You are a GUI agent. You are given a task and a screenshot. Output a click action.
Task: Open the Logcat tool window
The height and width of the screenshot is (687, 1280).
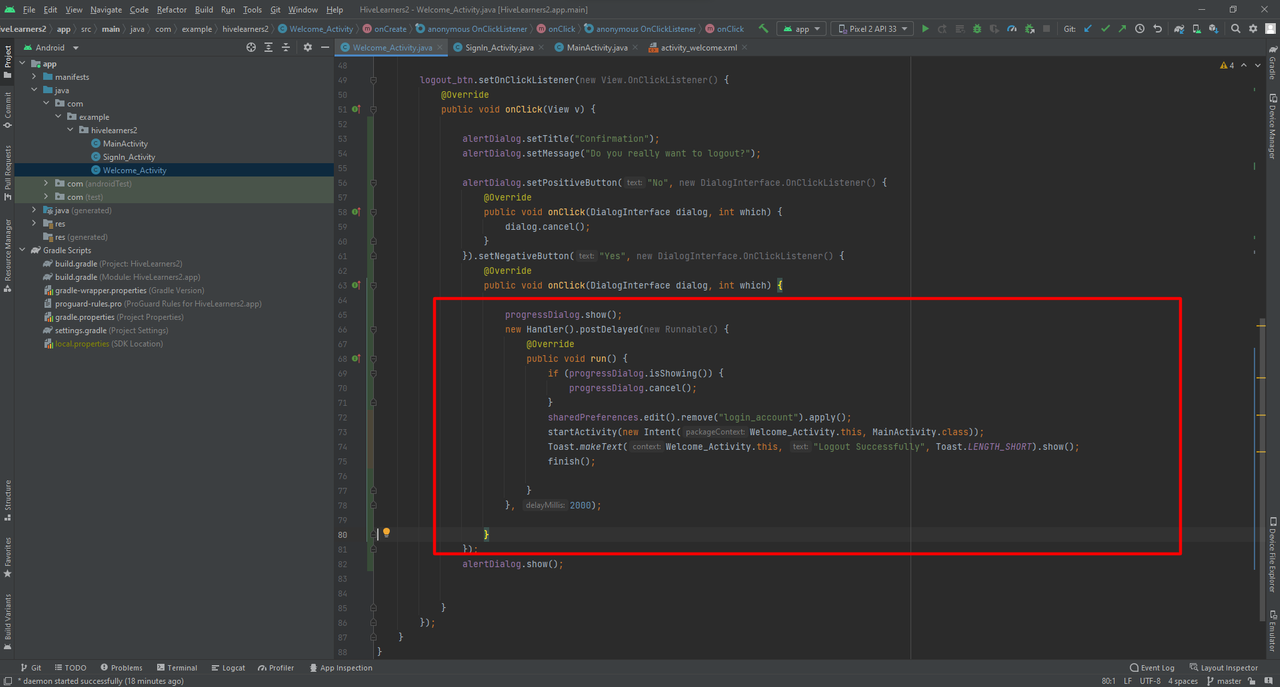click(227, 667)
